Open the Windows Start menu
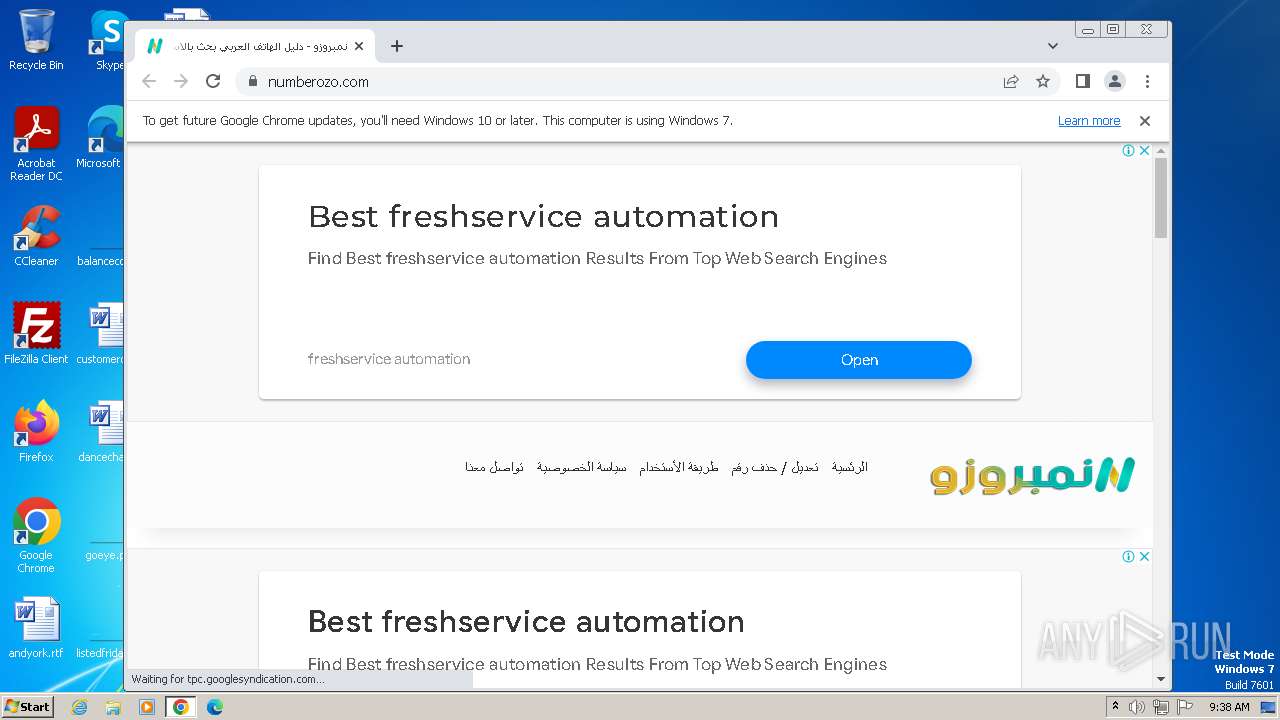The height and width of the screenshot is (720, 1280). point(27,707)
